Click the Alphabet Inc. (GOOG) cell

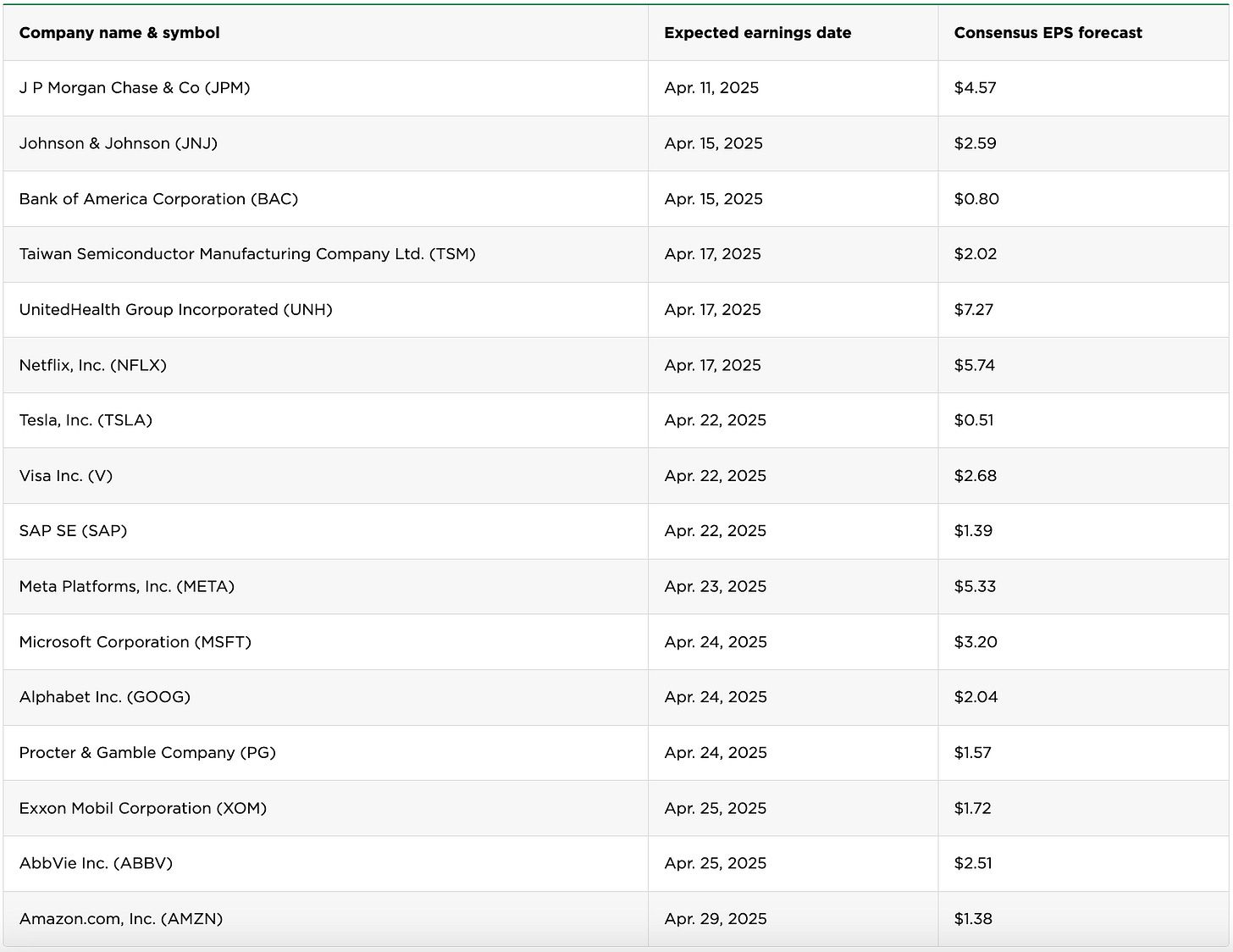pyautogui.click(x=105, y=697)
